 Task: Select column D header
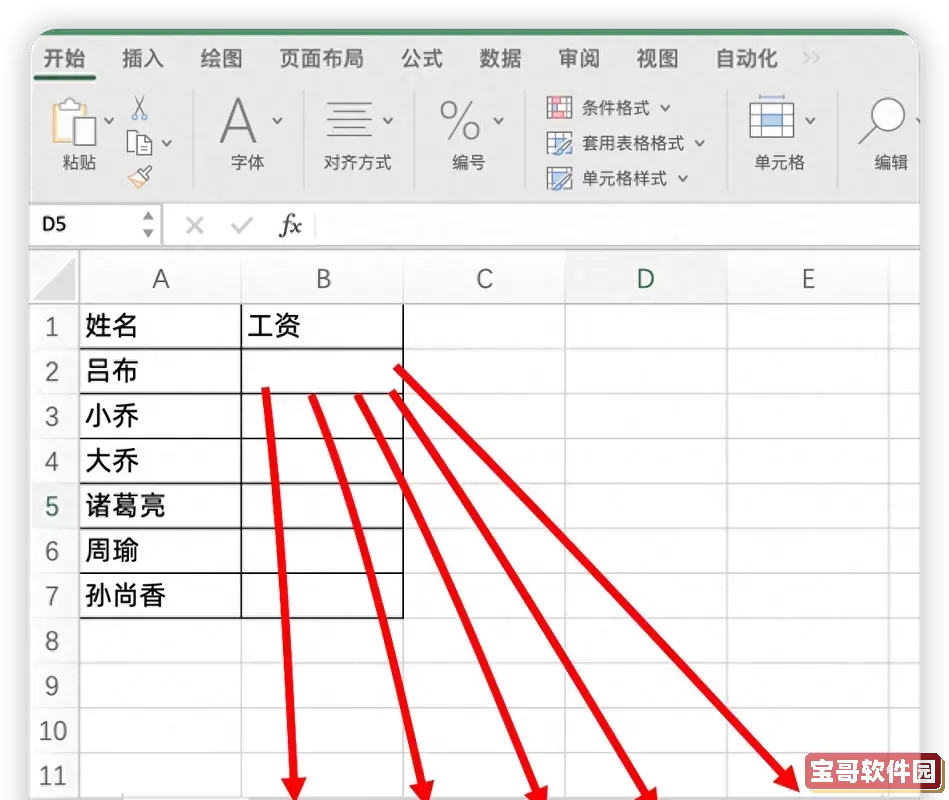[x=646, y=279]
